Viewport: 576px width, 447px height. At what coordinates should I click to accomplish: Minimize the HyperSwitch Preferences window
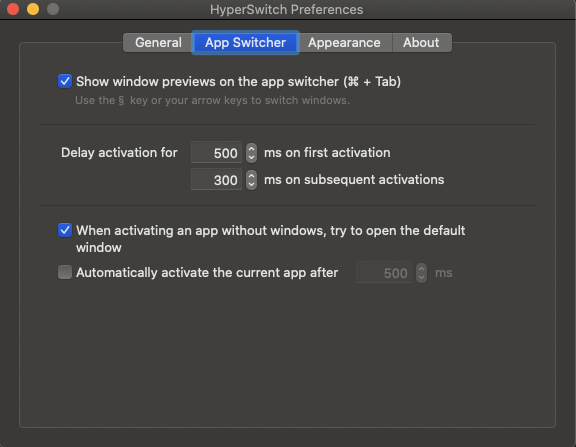pos(33,9)
